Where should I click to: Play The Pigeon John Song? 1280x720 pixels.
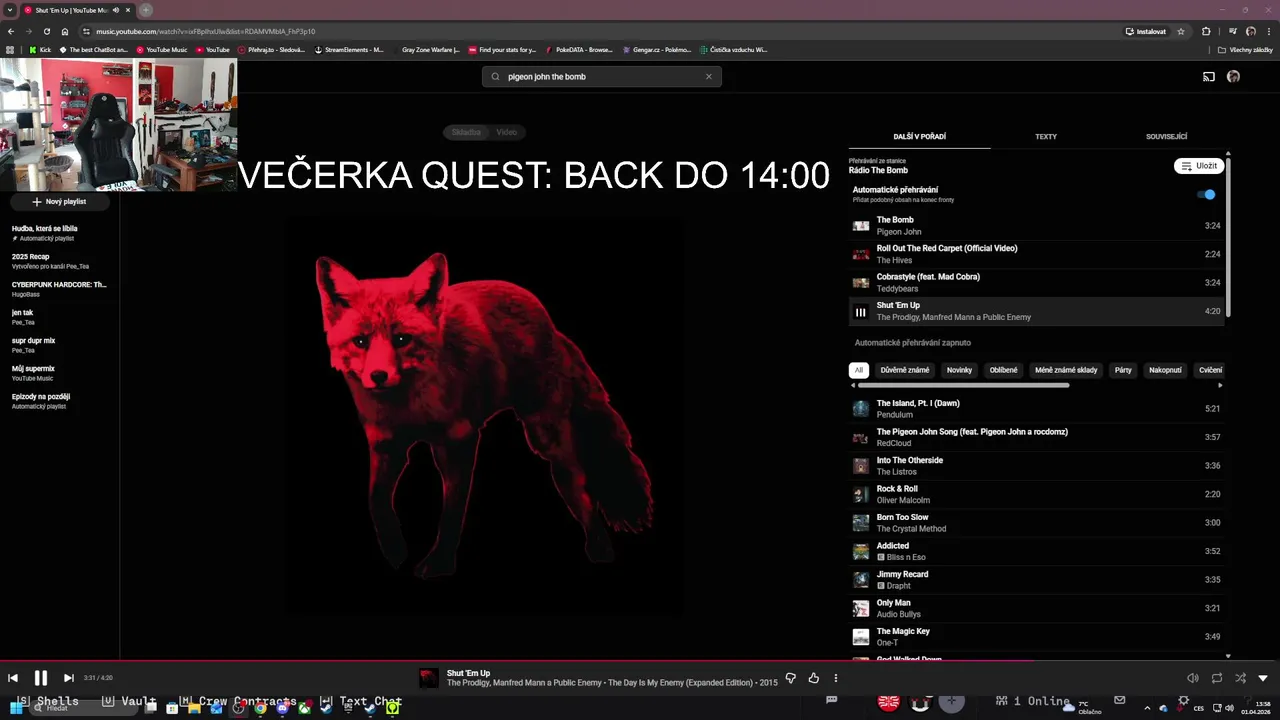tap(1036, 437)
